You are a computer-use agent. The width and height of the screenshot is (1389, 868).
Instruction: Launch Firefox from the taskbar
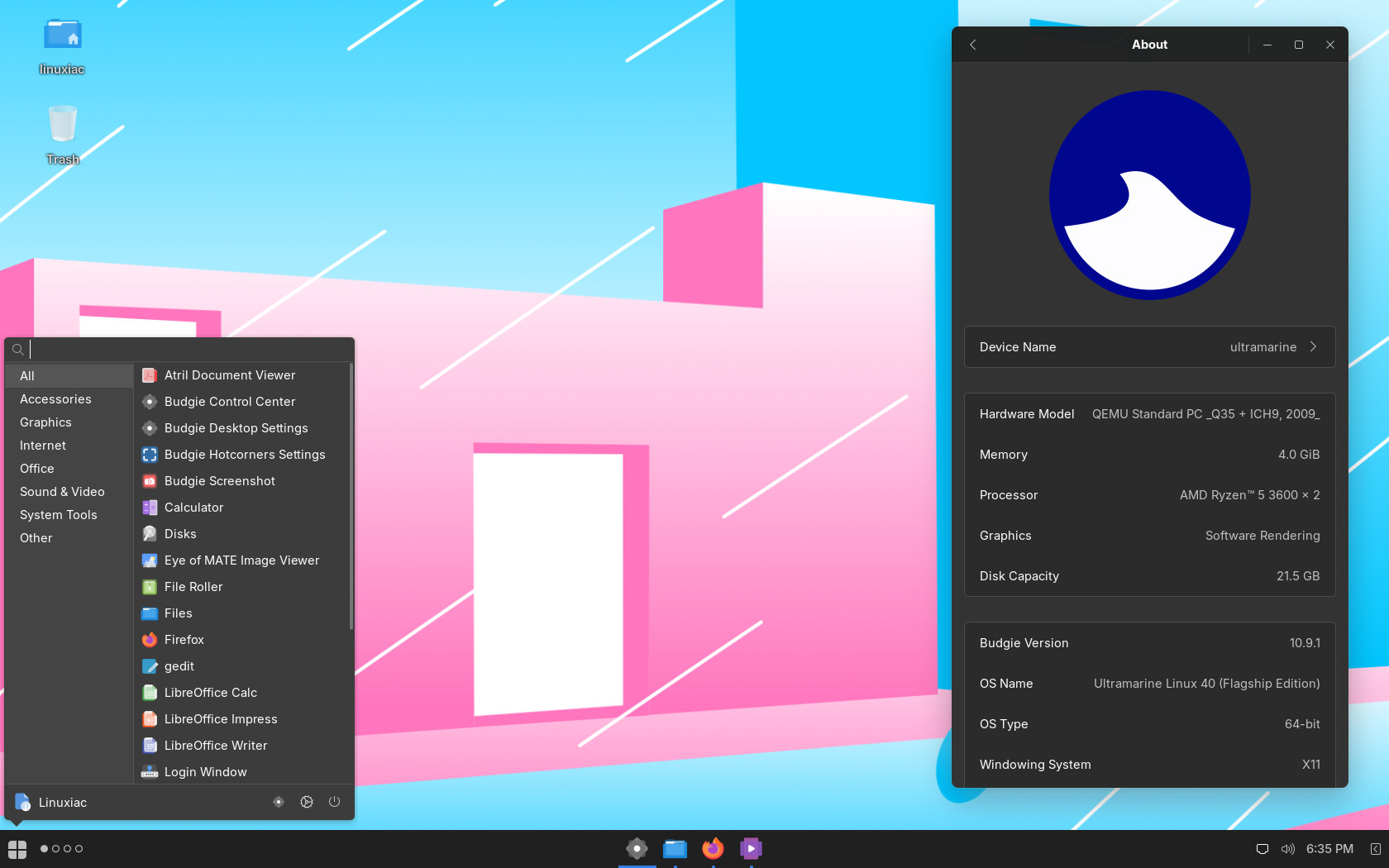tap(713, 848)
